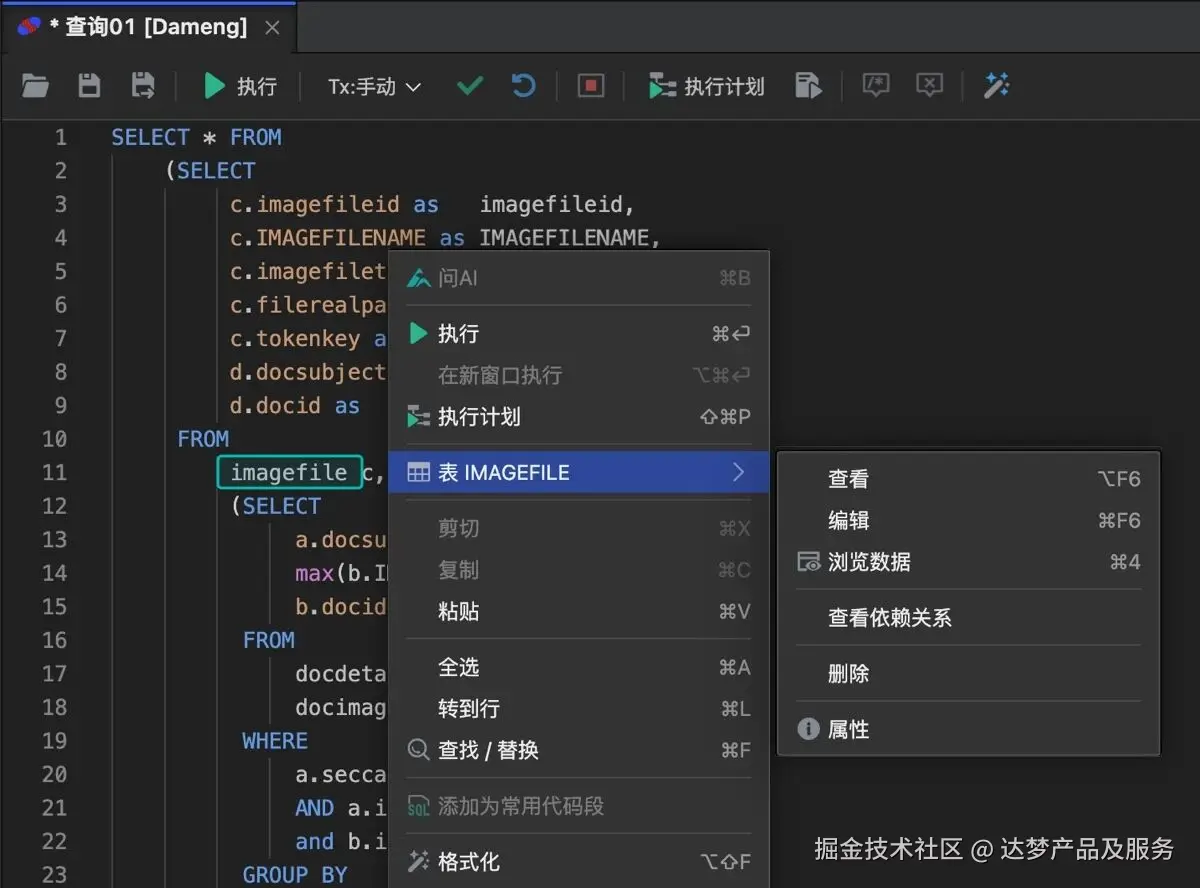
Task: Choose 剪切 in the context menu
Action: (x=578, y=528)
